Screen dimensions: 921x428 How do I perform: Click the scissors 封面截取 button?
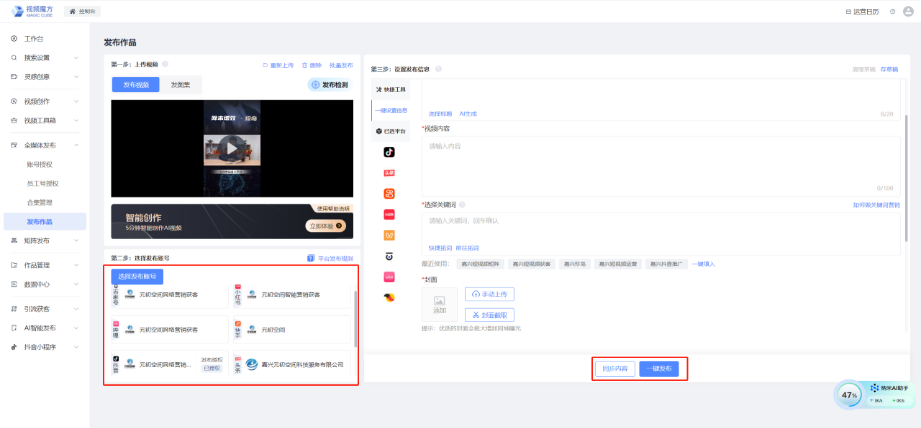click(x=490, y=315)
